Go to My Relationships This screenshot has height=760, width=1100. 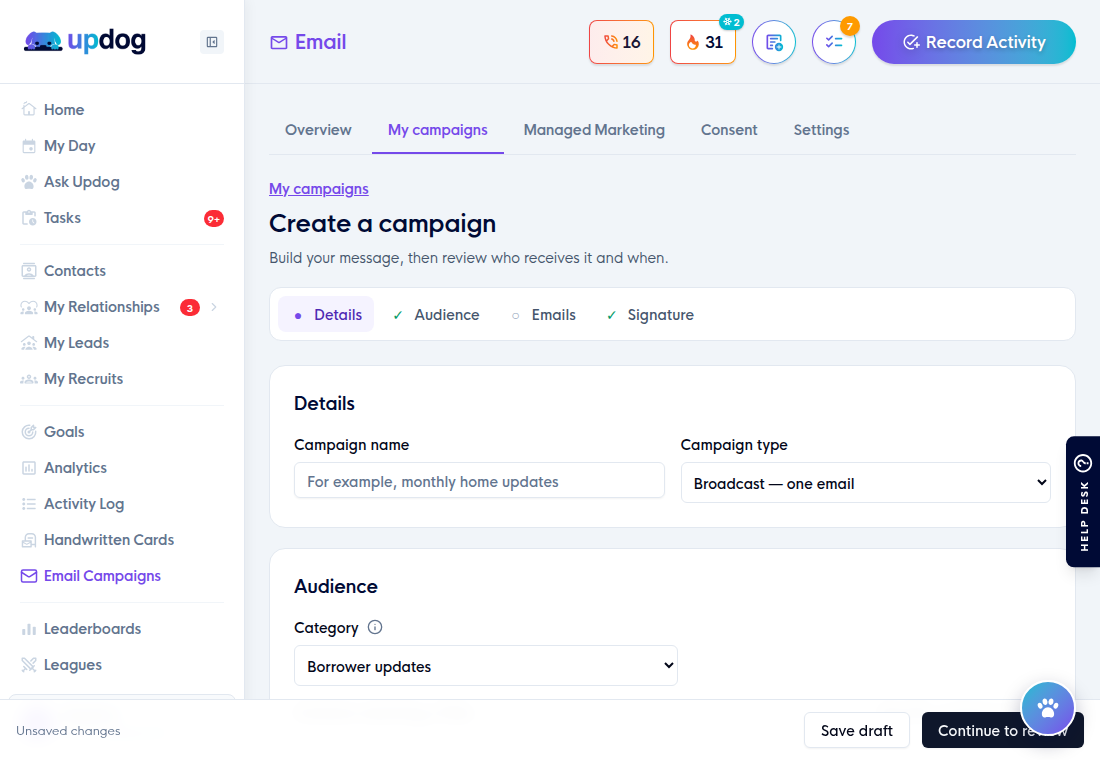(101, 307)
